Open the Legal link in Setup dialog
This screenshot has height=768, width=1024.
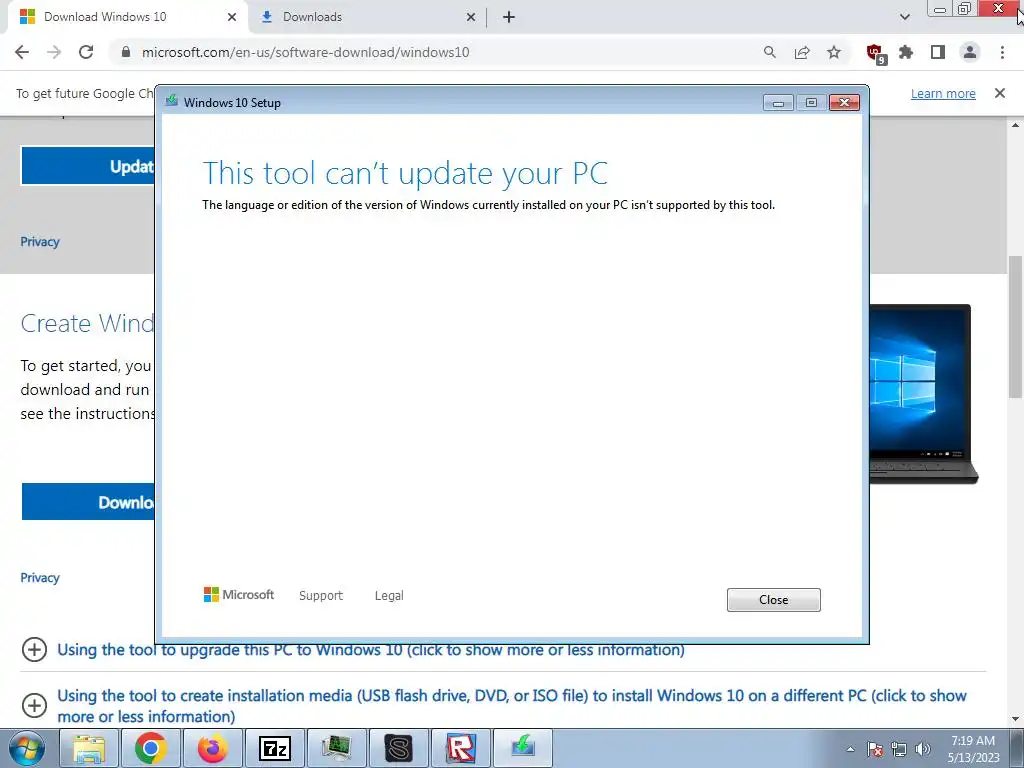coord(389,596)
